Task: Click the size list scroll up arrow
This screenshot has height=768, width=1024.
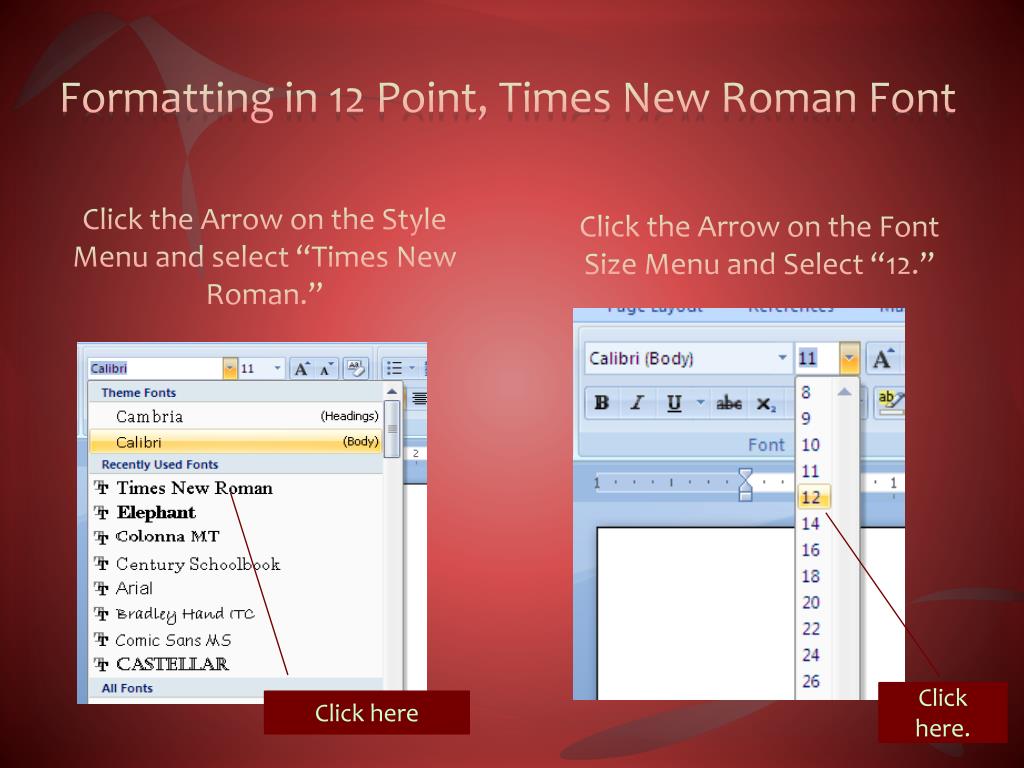Action: click(x=844, y=392)
